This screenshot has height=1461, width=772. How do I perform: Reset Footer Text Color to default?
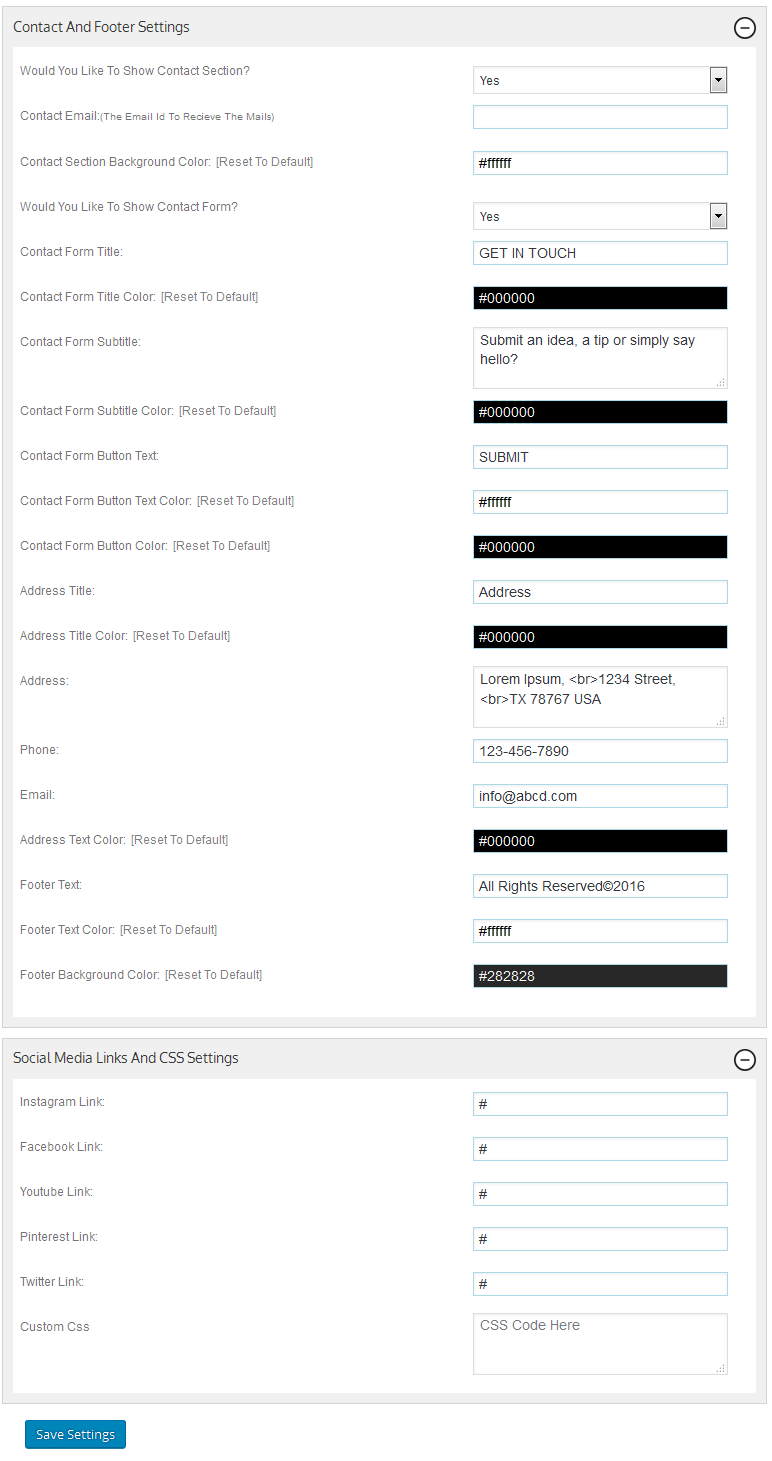(x=168, y=930)
